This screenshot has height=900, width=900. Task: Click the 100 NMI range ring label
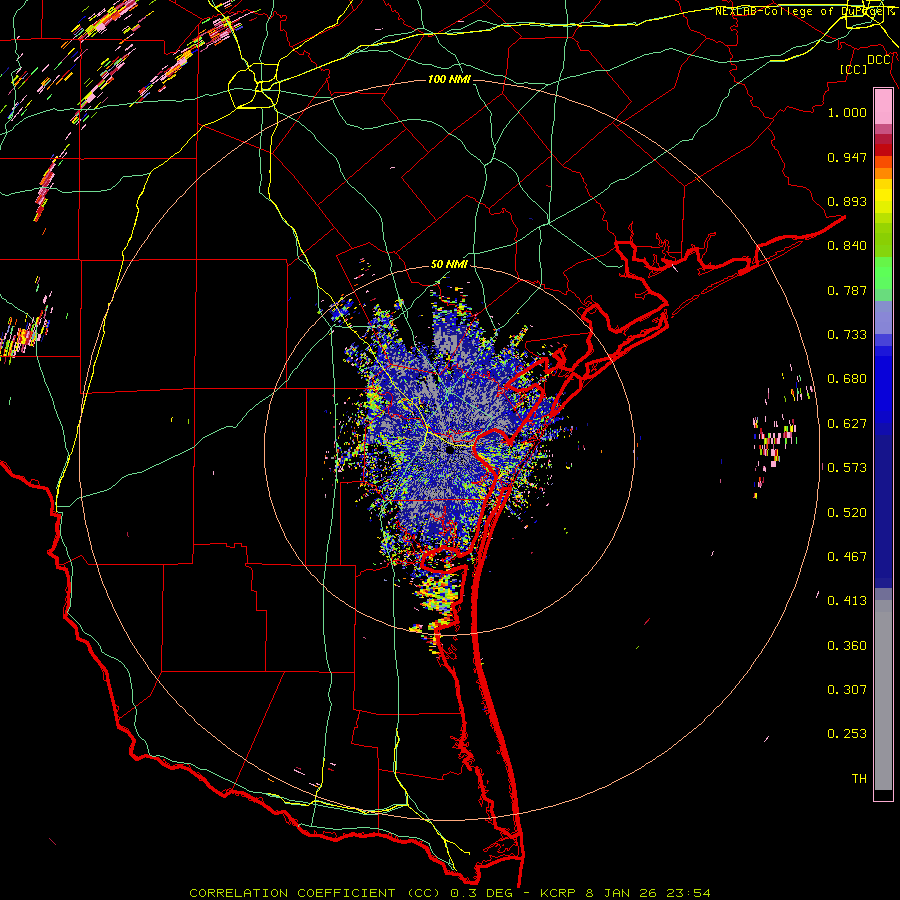(x=449, y=79)
